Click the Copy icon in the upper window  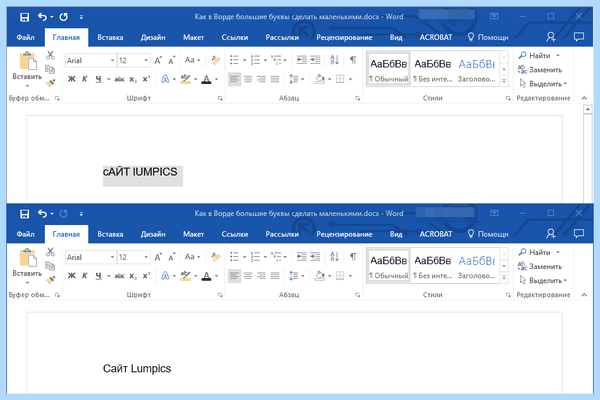50,69
